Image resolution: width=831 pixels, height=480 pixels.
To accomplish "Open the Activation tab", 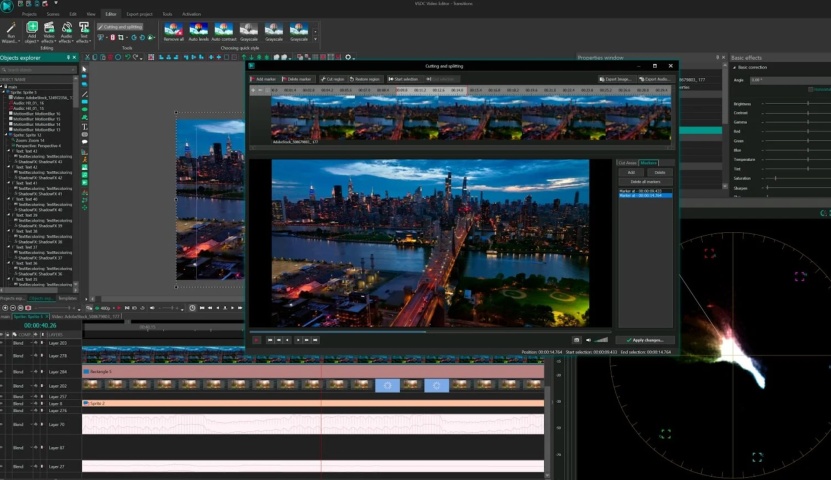I will pyautogui.click(x=191, y=14).
